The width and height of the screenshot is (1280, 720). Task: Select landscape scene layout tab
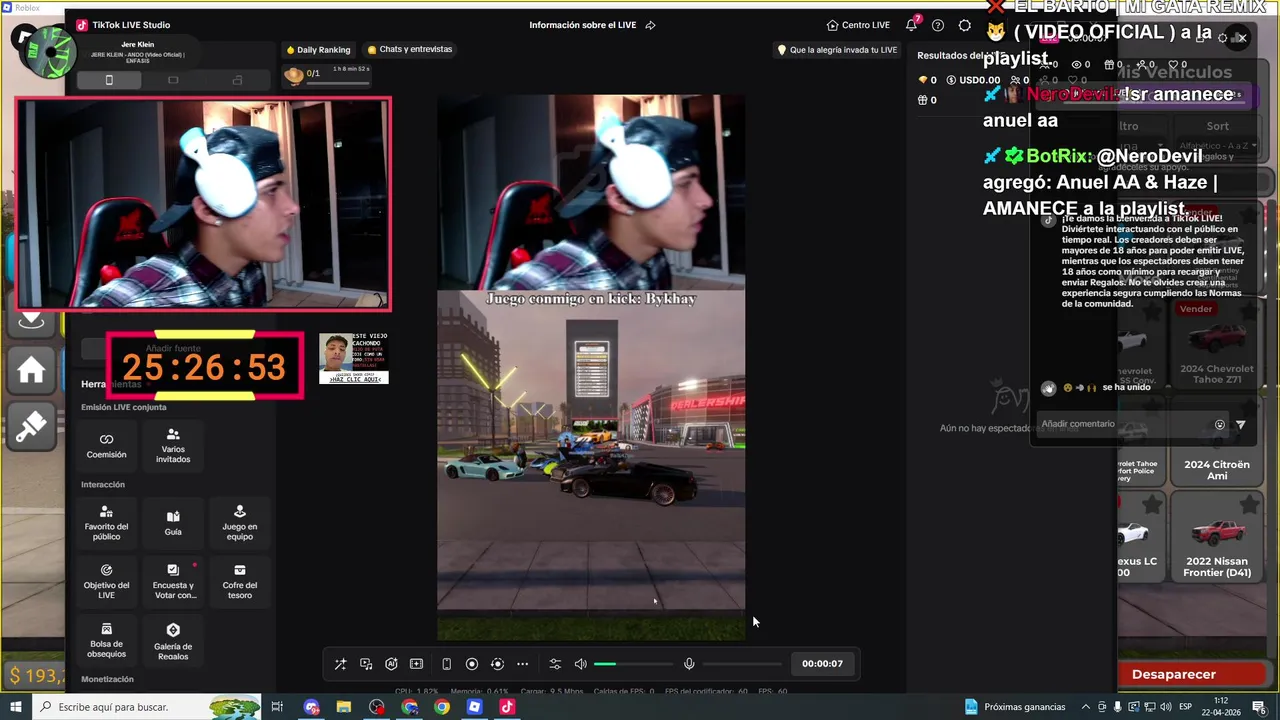coord(173,80)
